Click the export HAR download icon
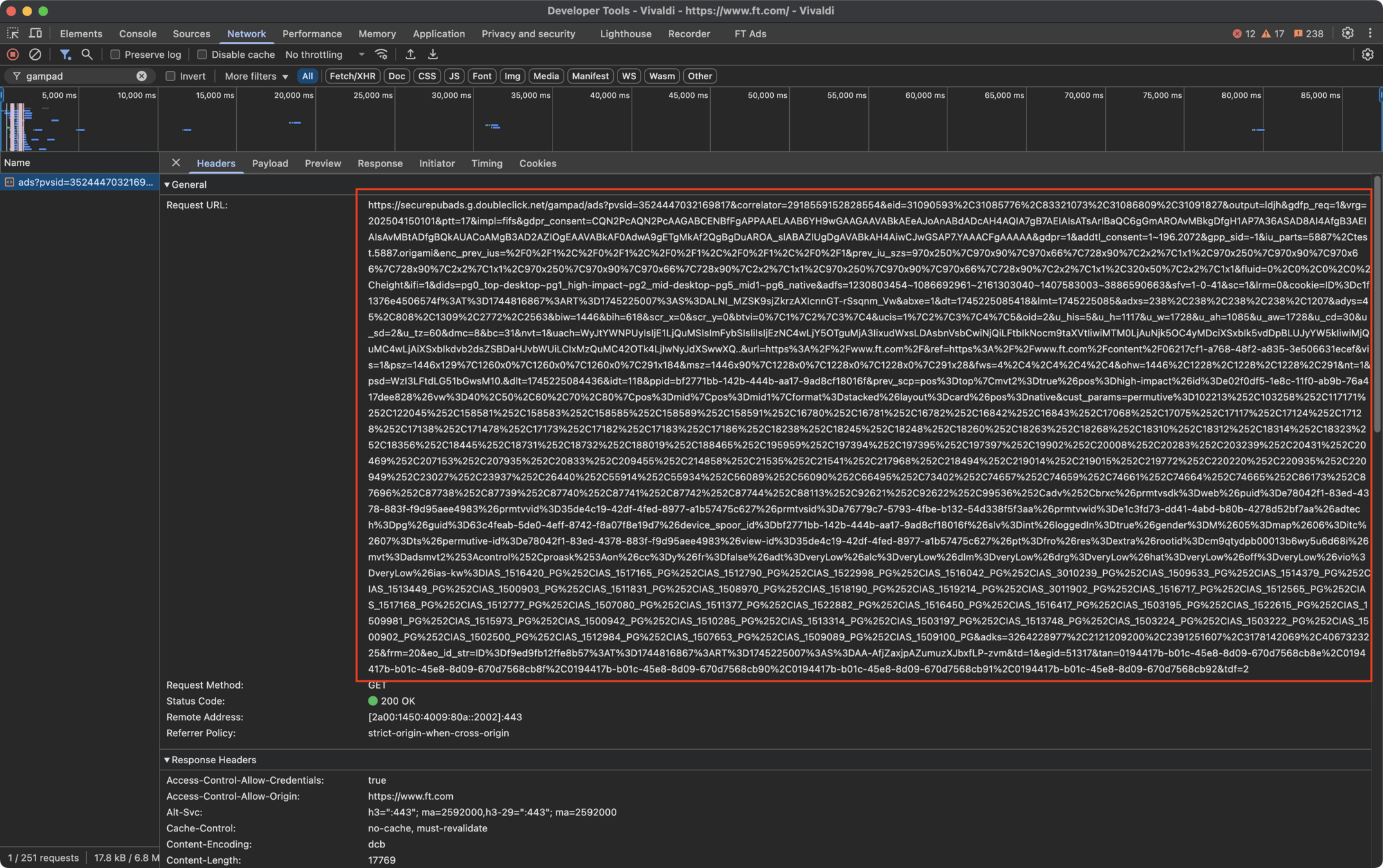Viewport: 1383px width, 868px height. (x=433, y=55)
